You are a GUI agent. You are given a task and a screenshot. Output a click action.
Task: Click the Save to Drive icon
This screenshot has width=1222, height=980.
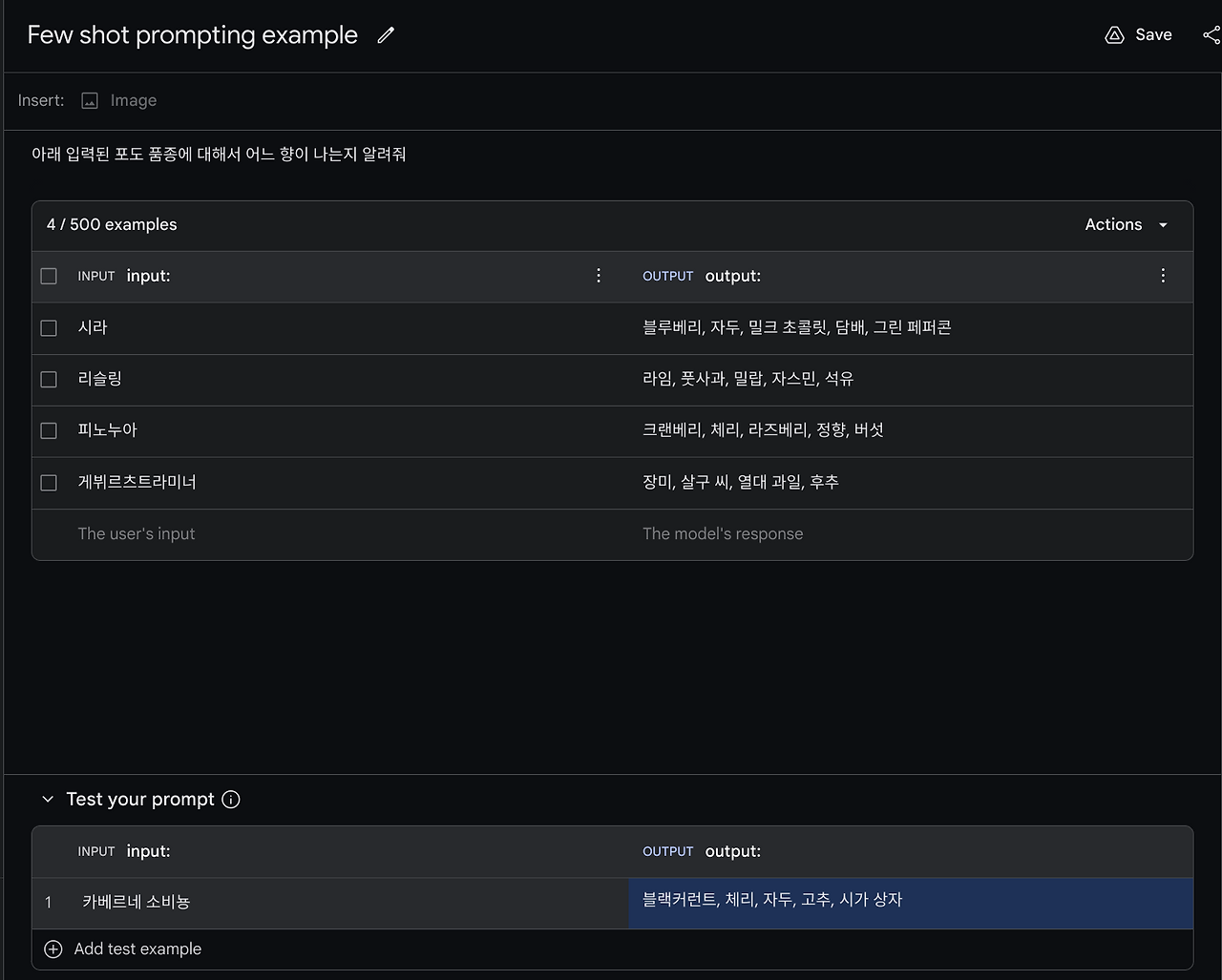[x=1114, y=35]
